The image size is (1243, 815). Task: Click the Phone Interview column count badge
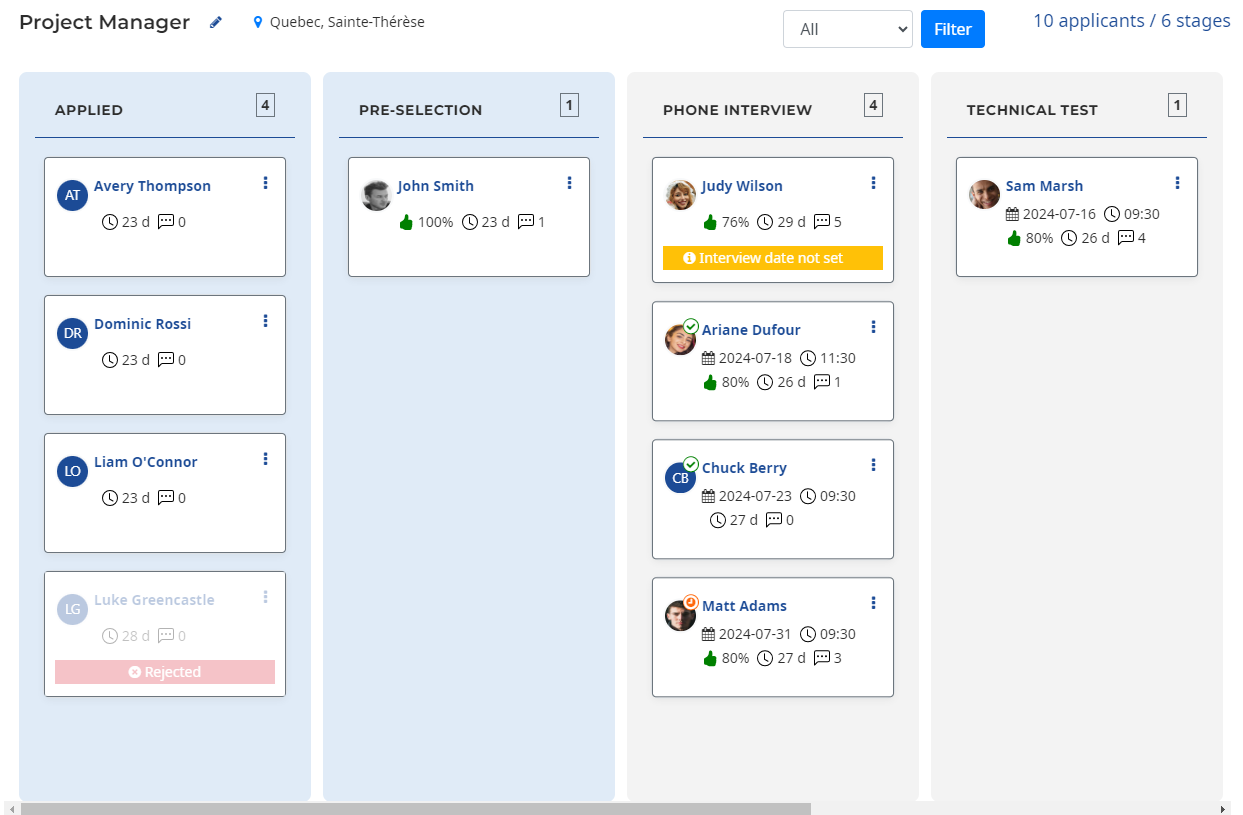pos(873,105)
